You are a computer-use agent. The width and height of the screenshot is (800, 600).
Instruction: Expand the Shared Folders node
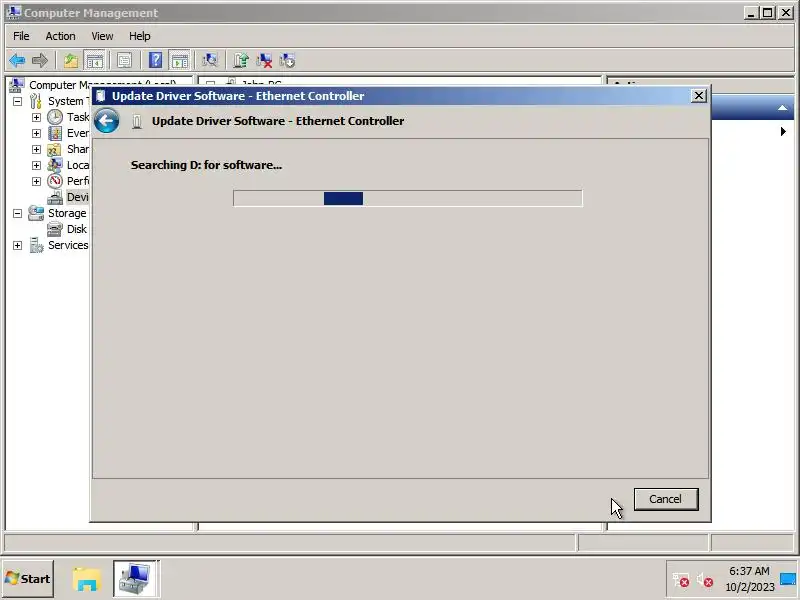point(36,149)
